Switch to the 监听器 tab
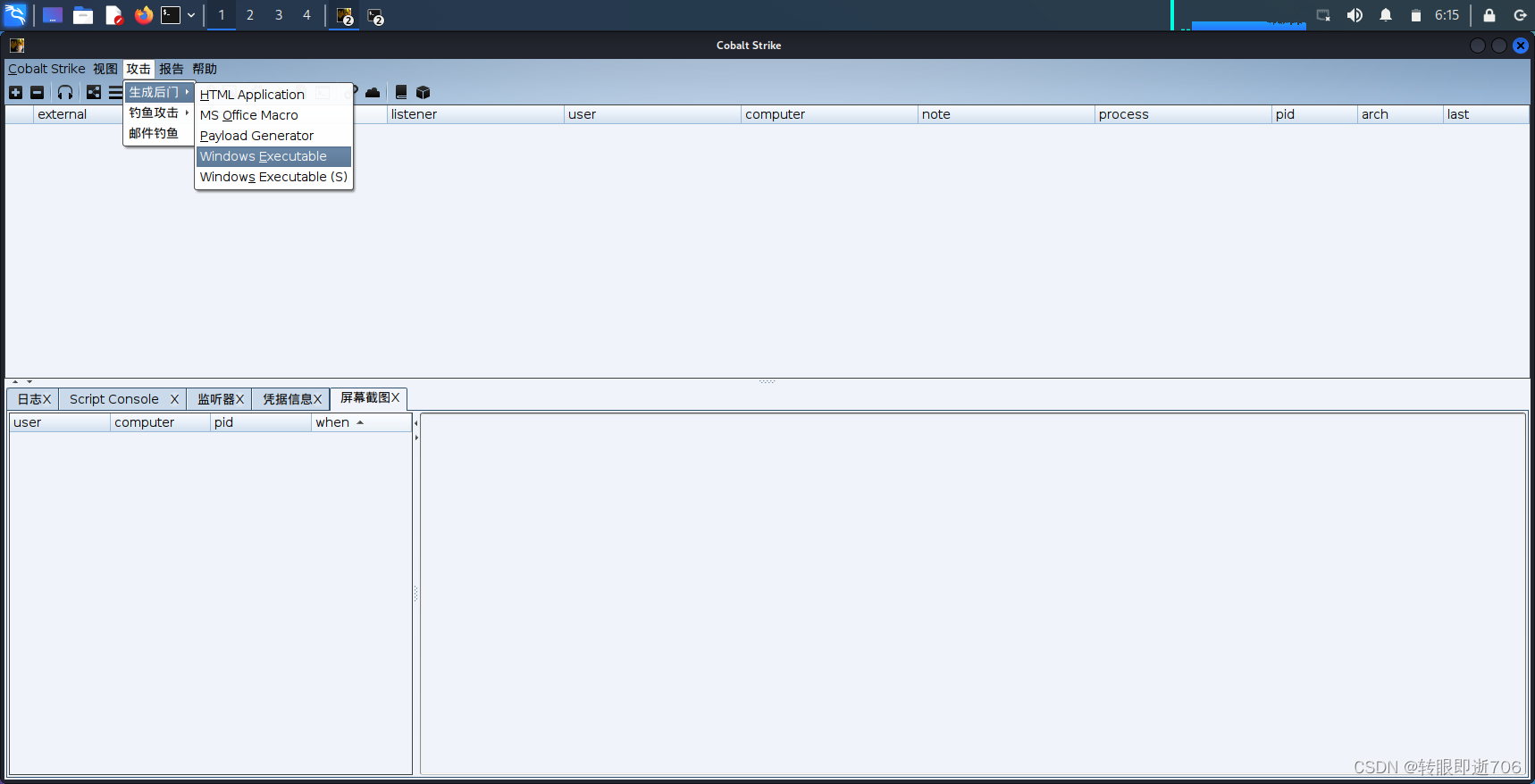Screen dimensions: 1535x784 click(220, 399)
